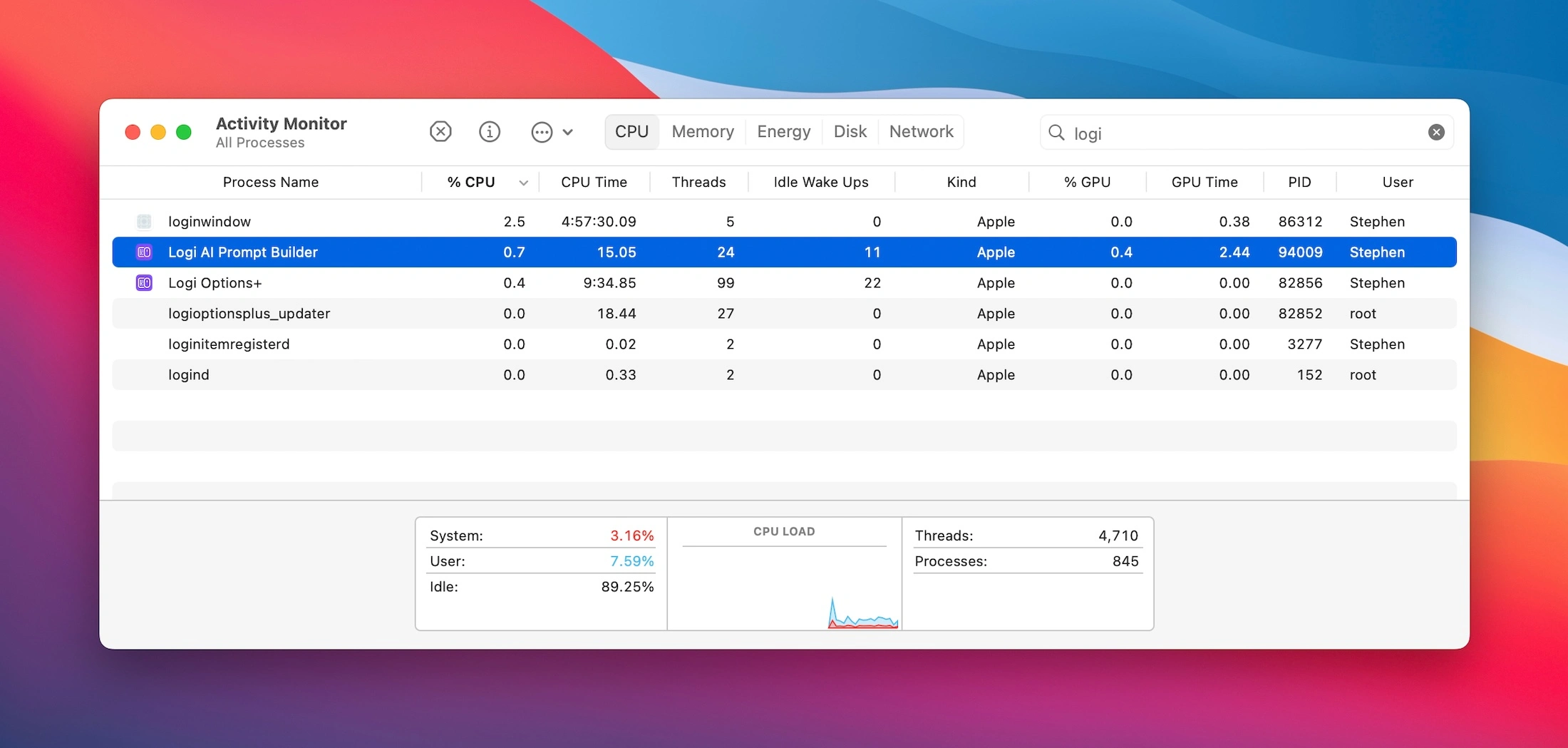Click the CPU LOAD graph

pos(784,586)
